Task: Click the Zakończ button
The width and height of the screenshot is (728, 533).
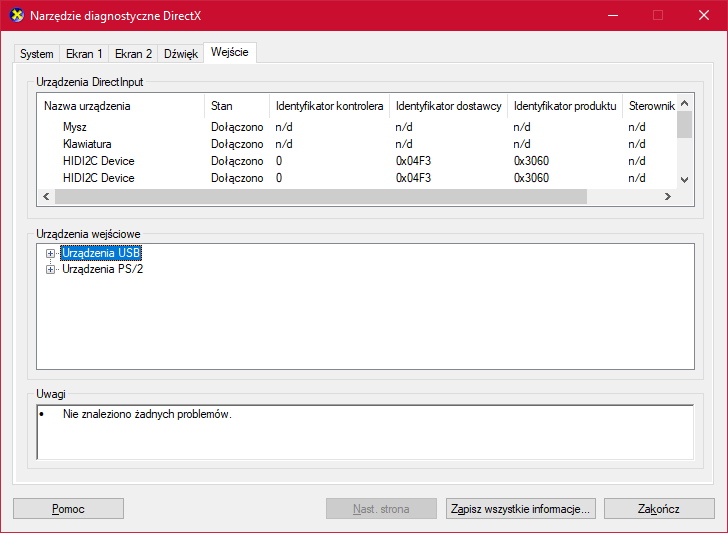Action: coord(659,509)
